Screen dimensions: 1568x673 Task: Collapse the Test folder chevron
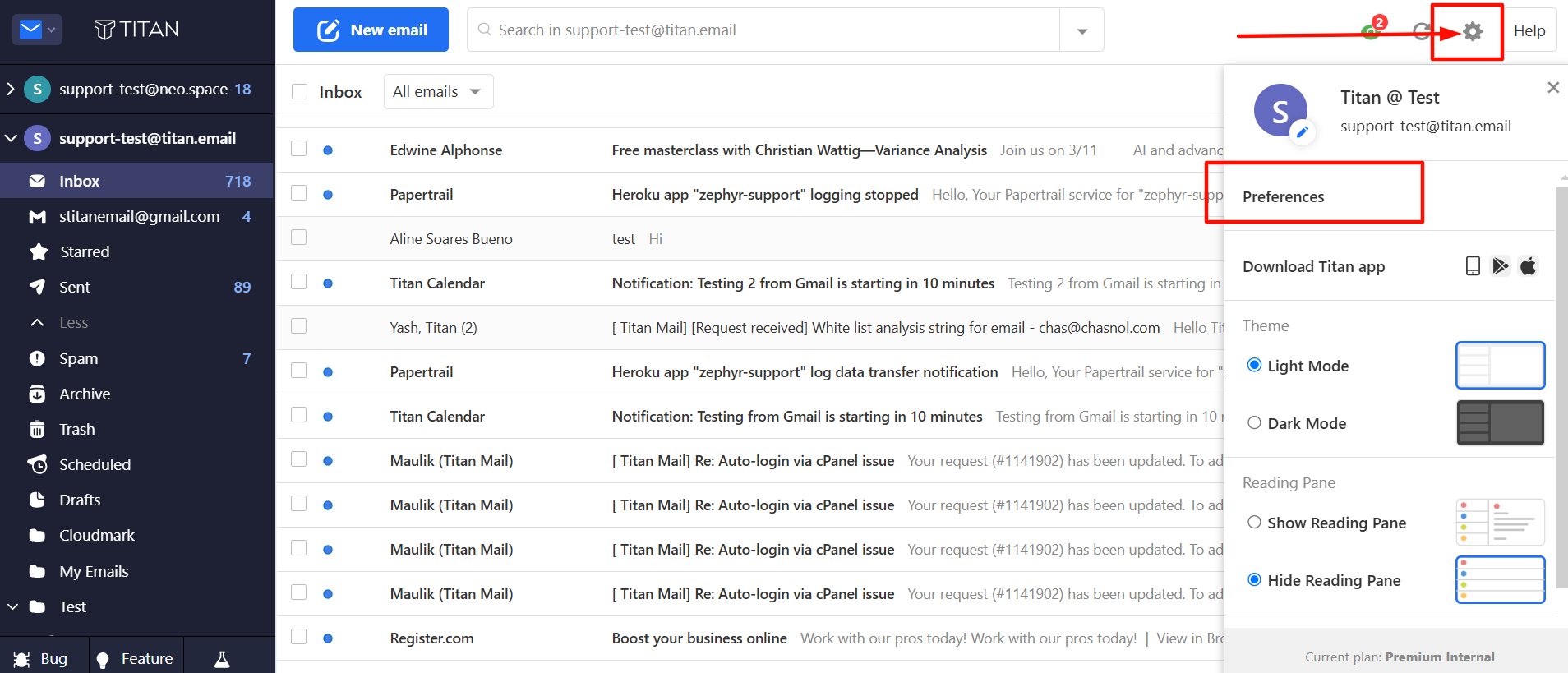12,606
